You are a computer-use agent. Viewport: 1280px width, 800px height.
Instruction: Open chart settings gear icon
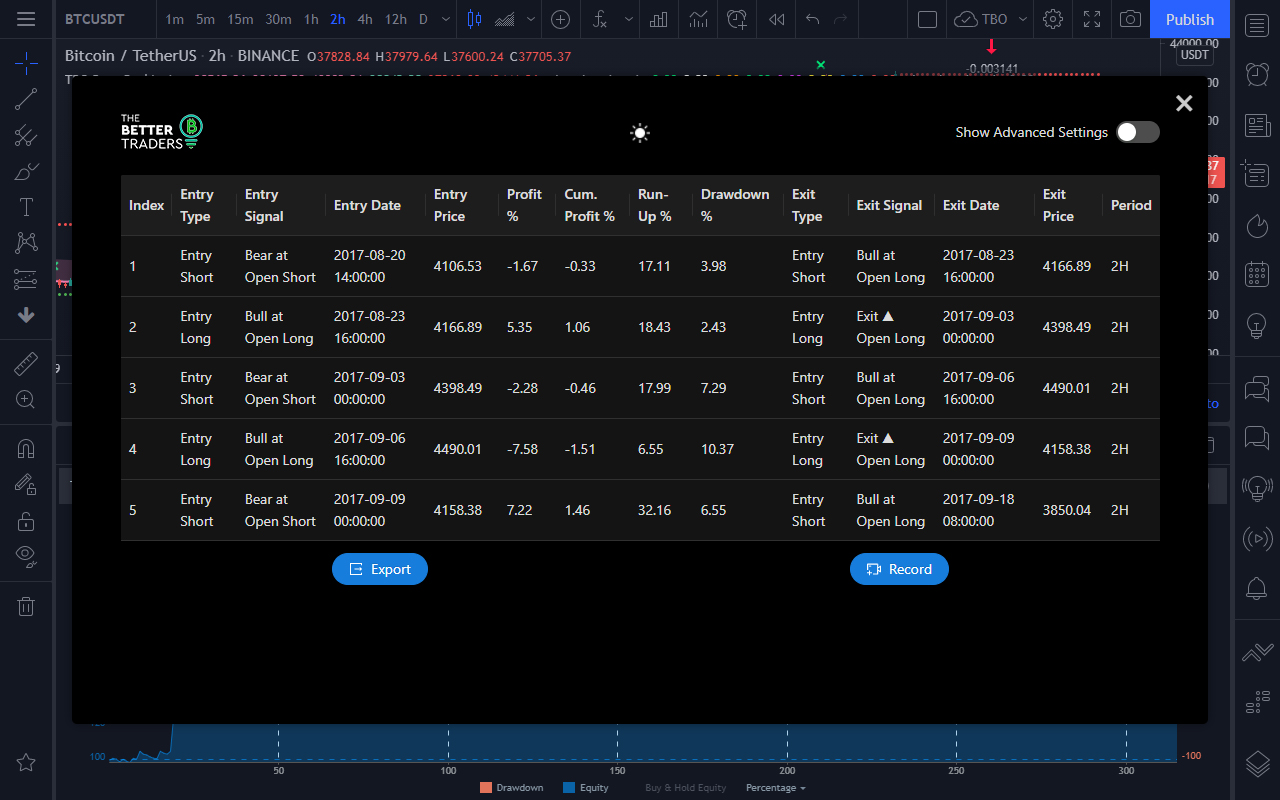1052,19
